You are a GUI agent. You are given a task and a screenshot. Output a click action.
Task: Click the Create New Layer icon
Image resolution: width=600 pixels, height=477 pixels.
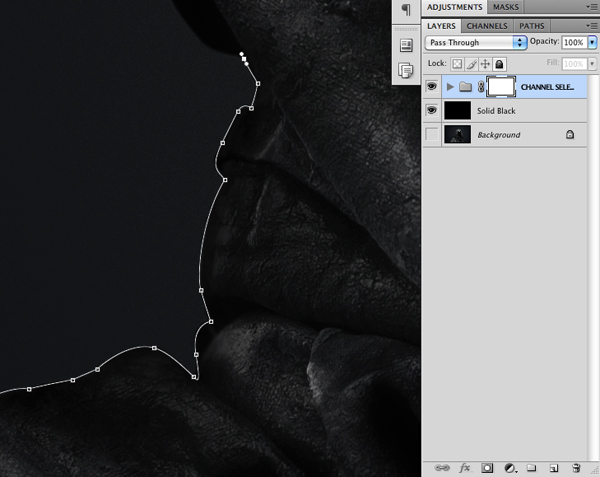(x=553, y=467)
